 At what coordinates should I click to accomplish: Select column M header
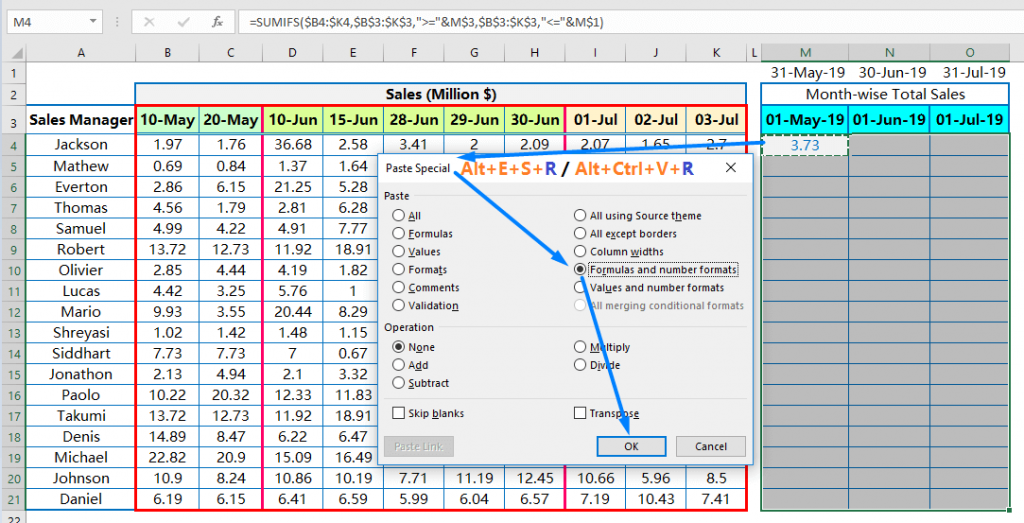(x=804, y=52)
